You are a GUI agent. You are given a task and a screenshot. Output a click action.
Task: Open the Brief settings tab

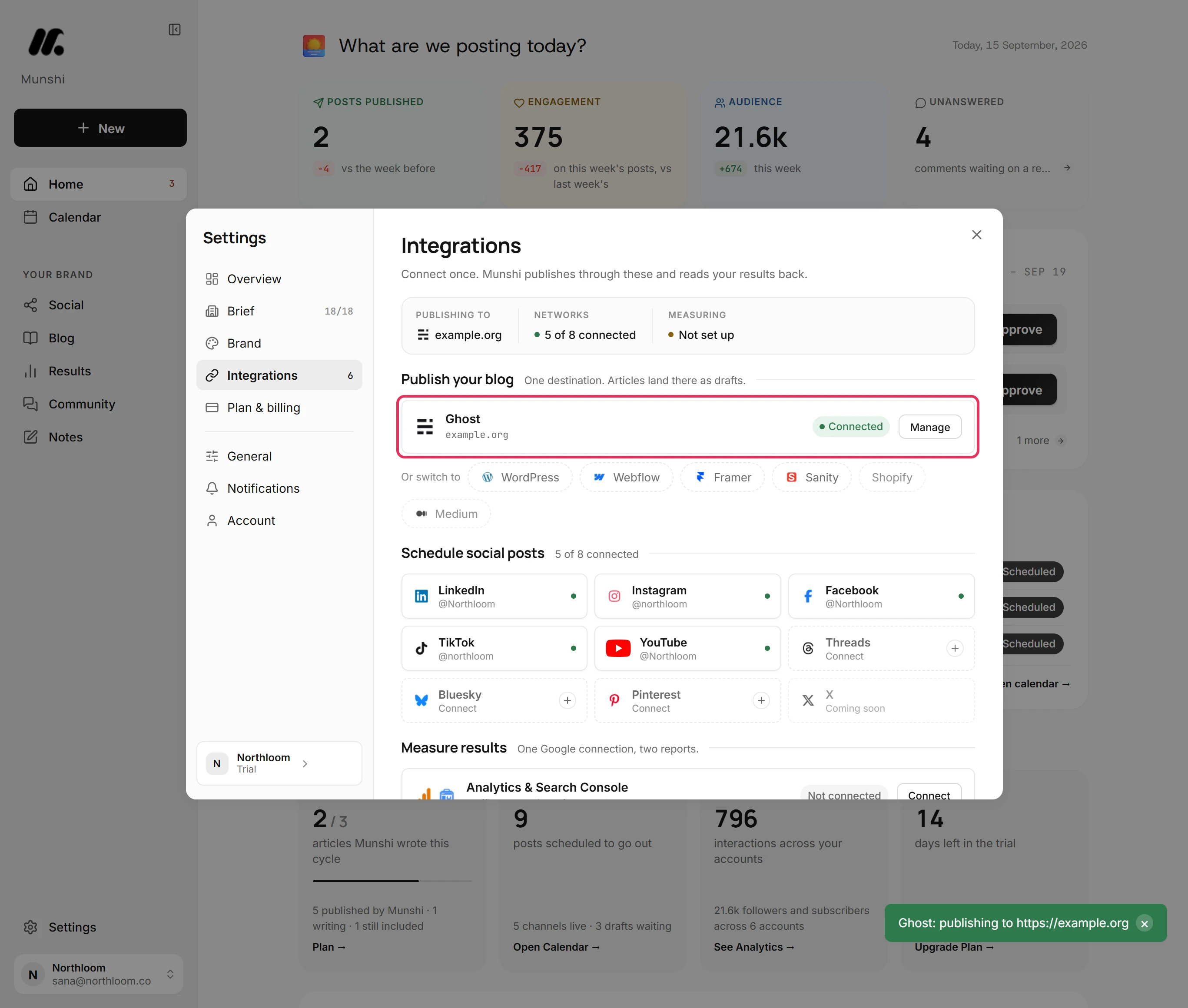click(279, 312)
